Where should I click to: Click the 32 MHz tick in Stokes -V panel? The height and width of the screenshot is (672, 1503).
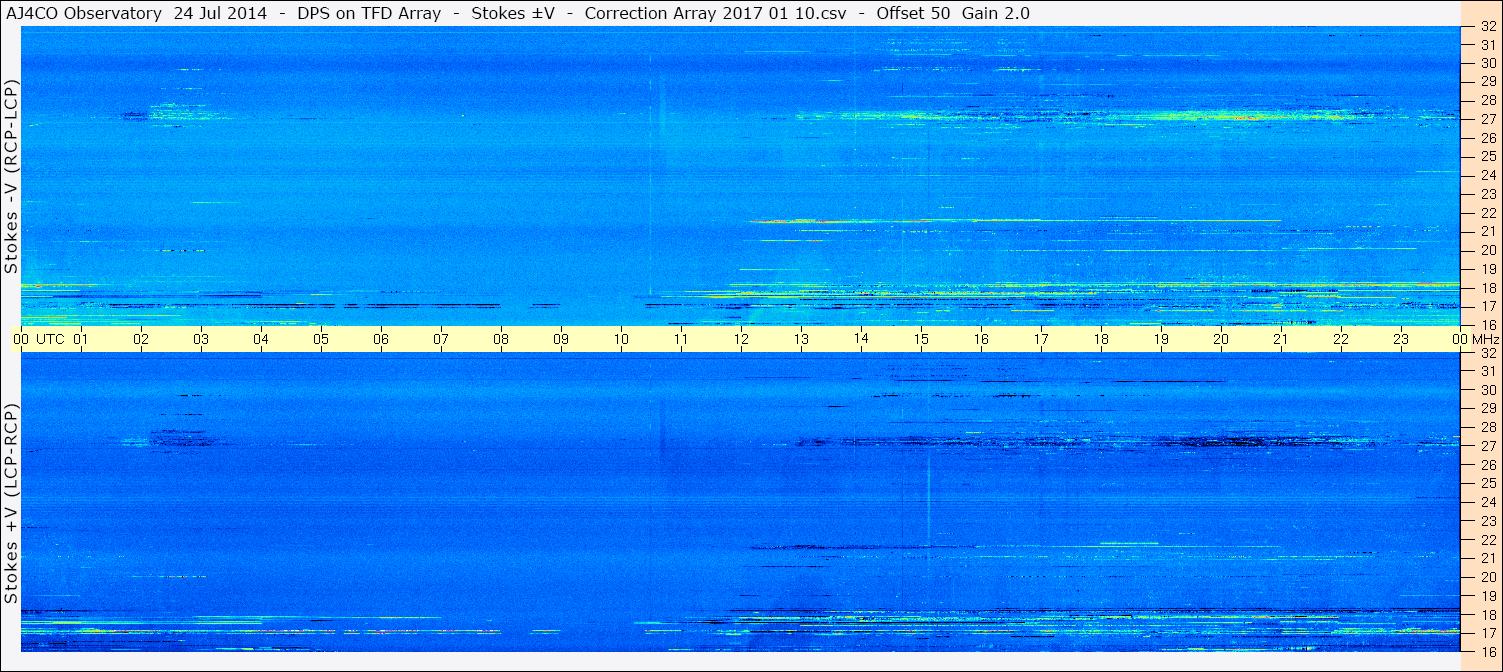click(x=1487, y=27)
